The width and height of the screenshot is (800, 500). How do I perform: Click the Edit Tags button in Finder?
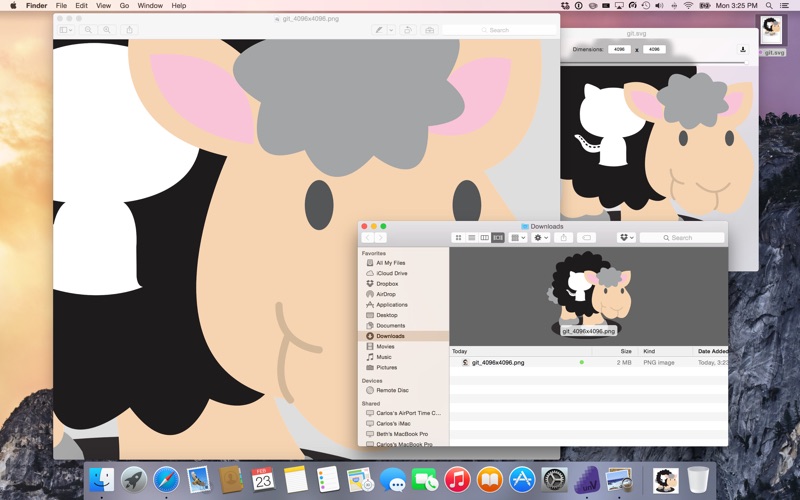click(x=587, y=238)
